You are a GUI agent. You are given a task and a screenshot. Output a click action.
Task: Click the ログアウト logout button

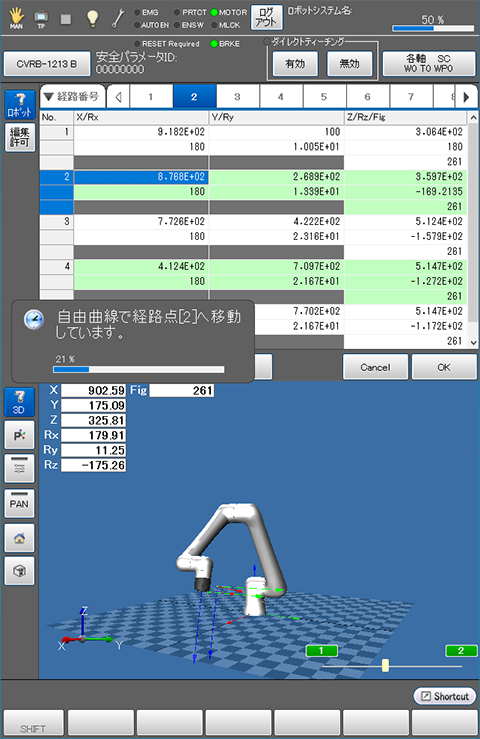tap(266, 17)
